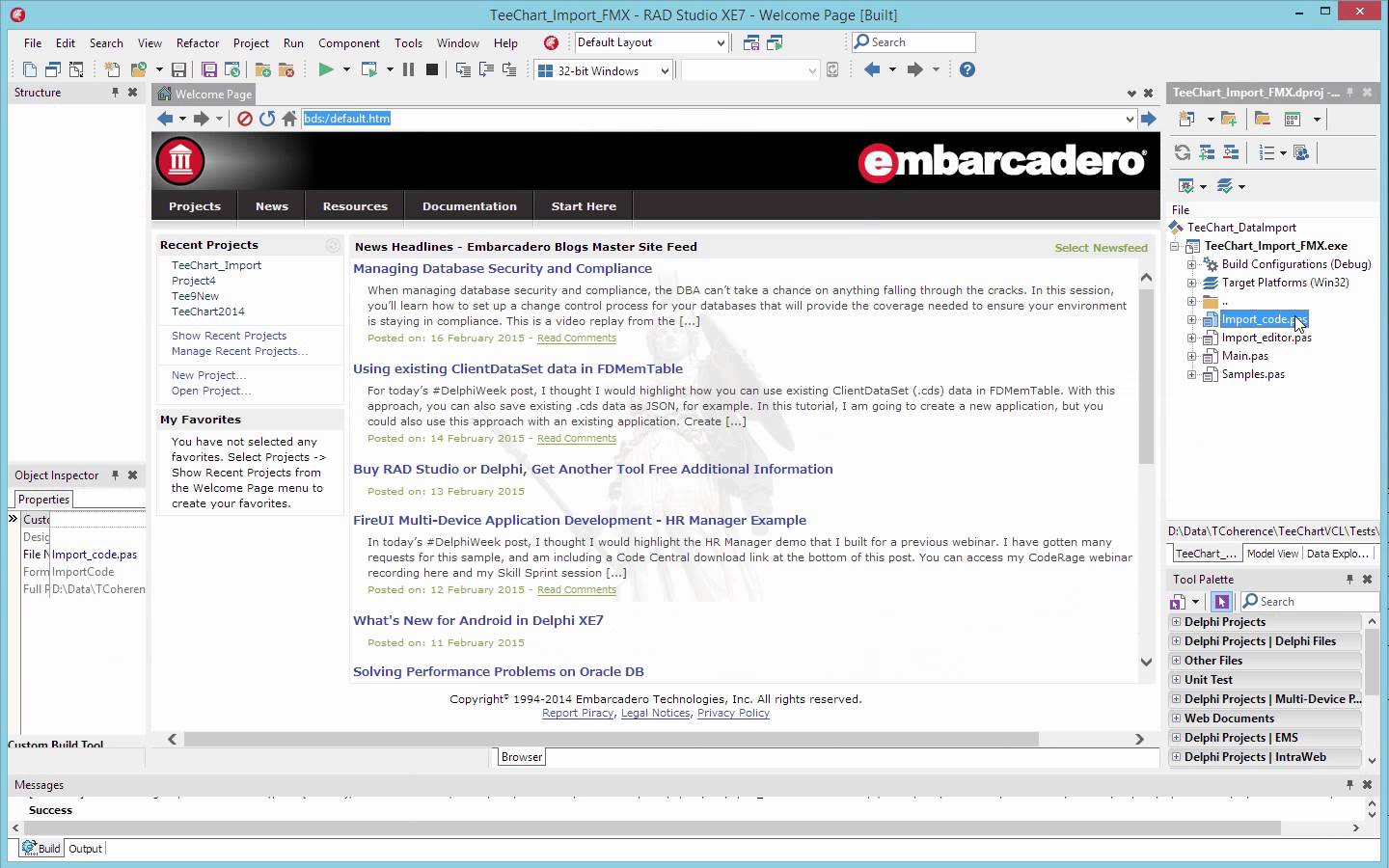Click the Privacy Policy footer link
The width and height of the screenshot is (1389, 868).
coord(733,713)
